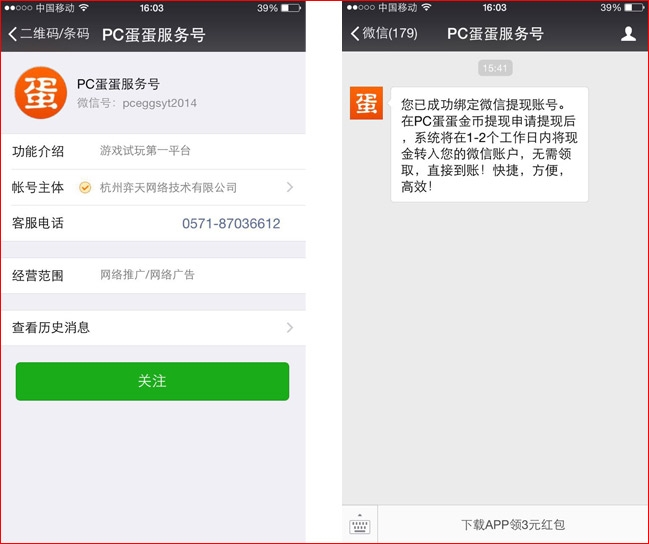Tap Wi-Fi icon in right phone status bar
This screenshot has height=544, width=649.
[426, 7]
